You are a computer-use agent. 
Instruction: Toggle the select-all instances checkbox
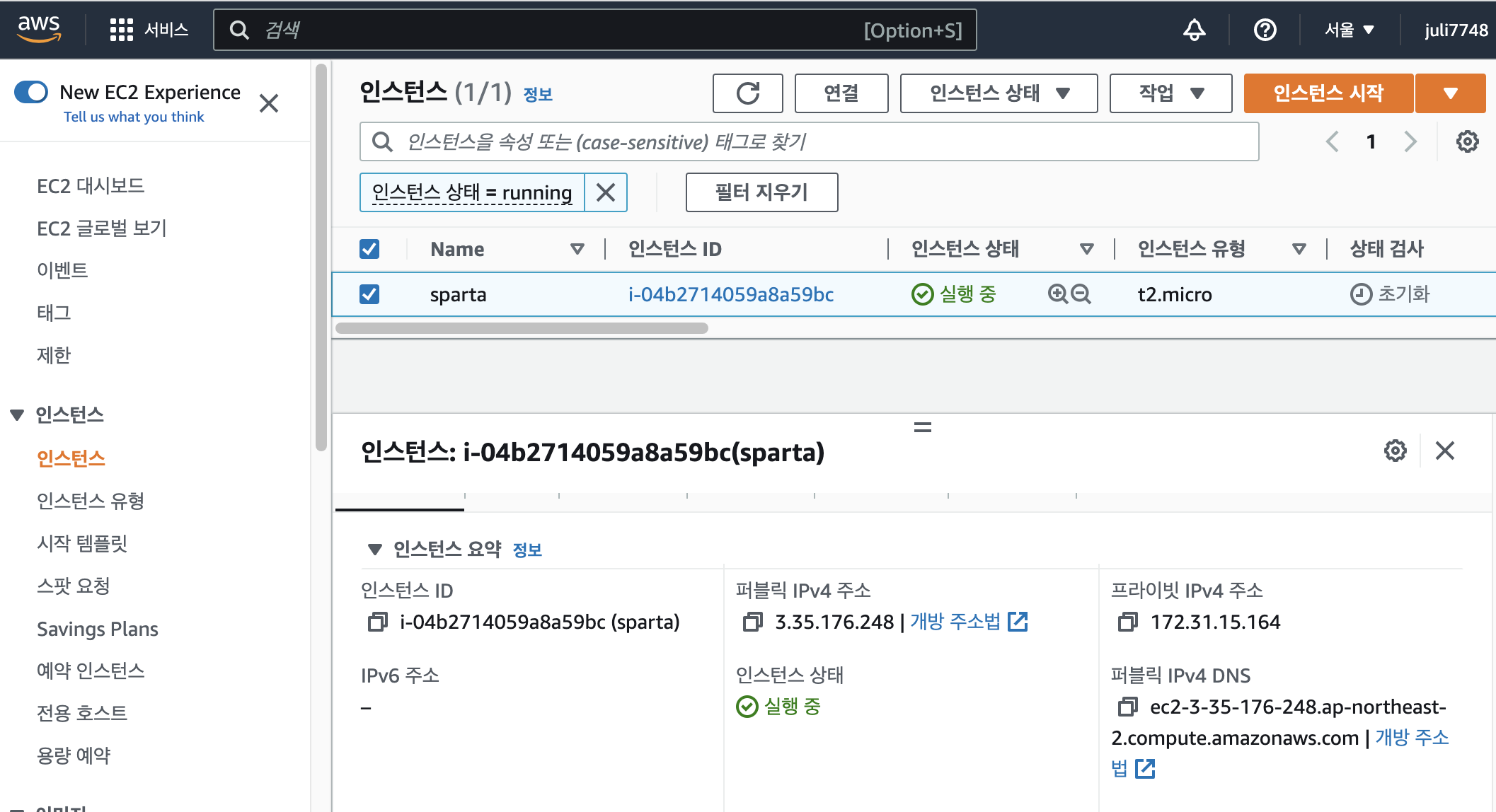coord(369,249)
